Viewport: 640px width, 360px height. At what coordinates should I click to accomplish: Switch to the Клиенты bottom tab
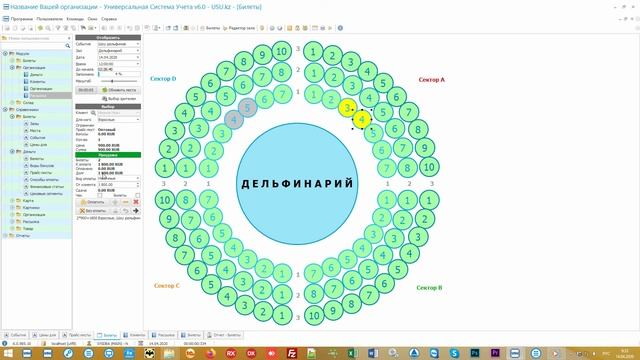click(x=134, y=335)
